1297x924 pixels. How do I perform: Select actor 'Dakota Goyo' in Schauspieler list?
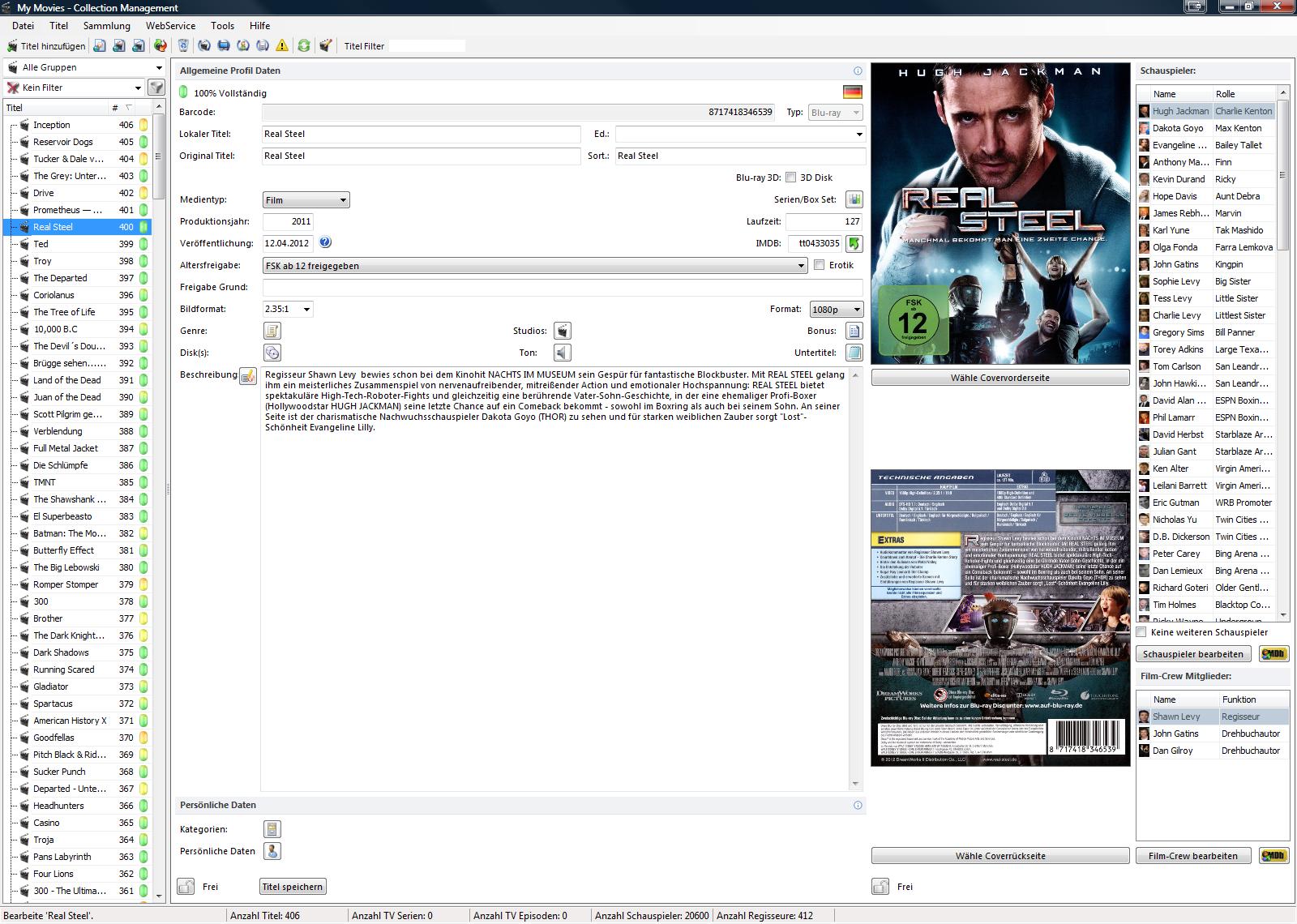[x=1206, y=128]
